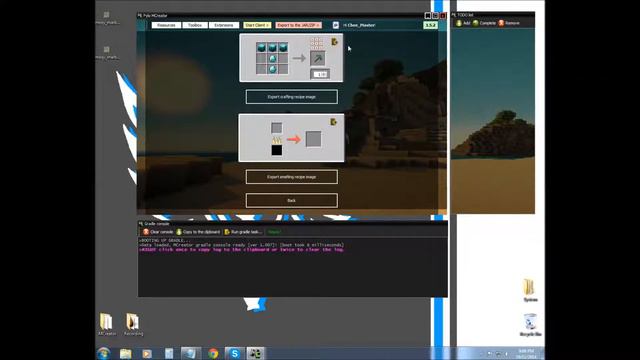Screen dimensions: 640x360
Task: Open the Resources menu in MCreator
Action: coord(166,25)
